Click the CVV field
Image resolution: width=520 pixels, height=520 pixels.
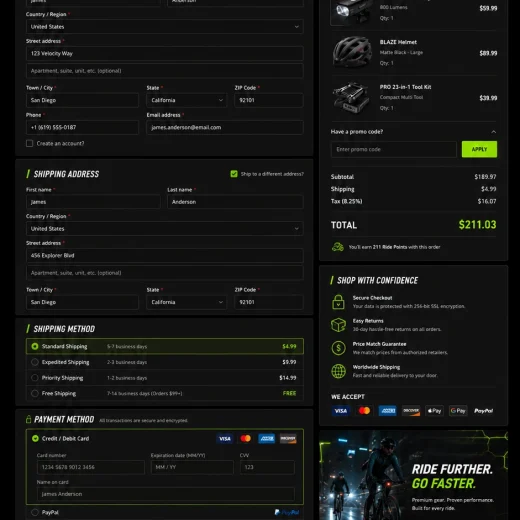click(267, 467)
